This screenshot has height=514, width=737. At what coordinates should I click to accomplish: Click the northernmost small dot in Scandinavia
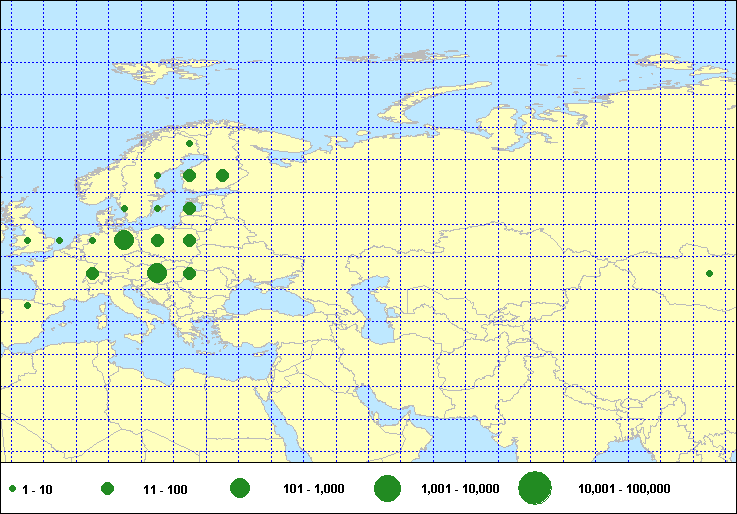tap(189, 143)
